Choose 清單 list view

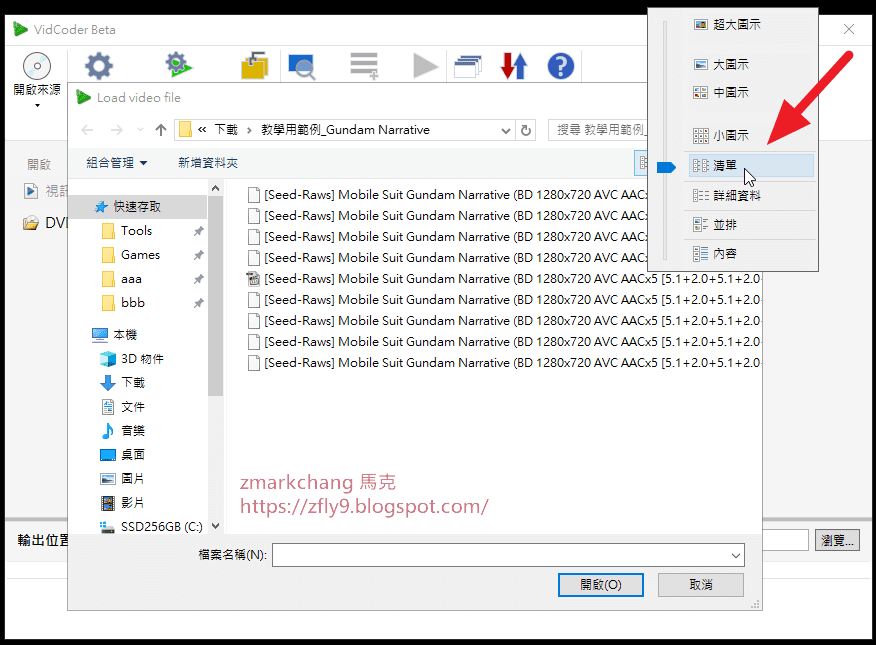coord(751,166)
